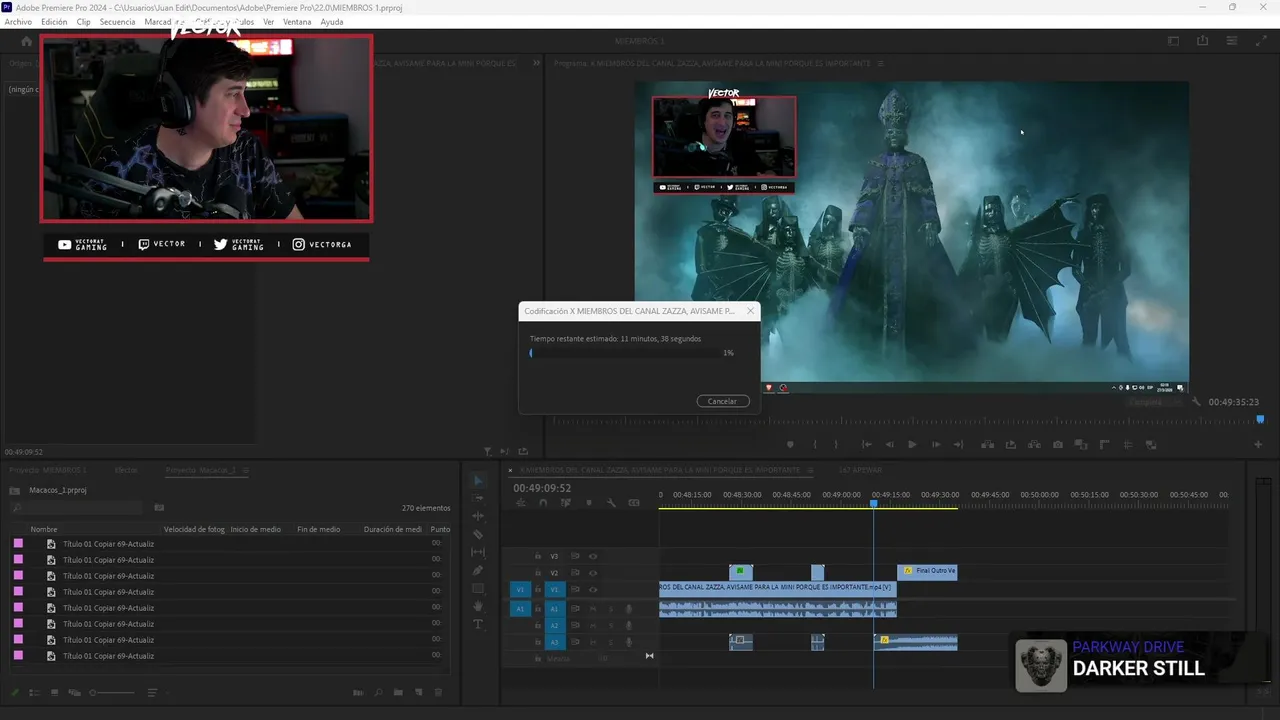The width and height of the screenshot is (1280, 720).
Task: Click the Program duration timecode 00:49:35:23
Action: pyautogui.click(x=1233, y=402)
